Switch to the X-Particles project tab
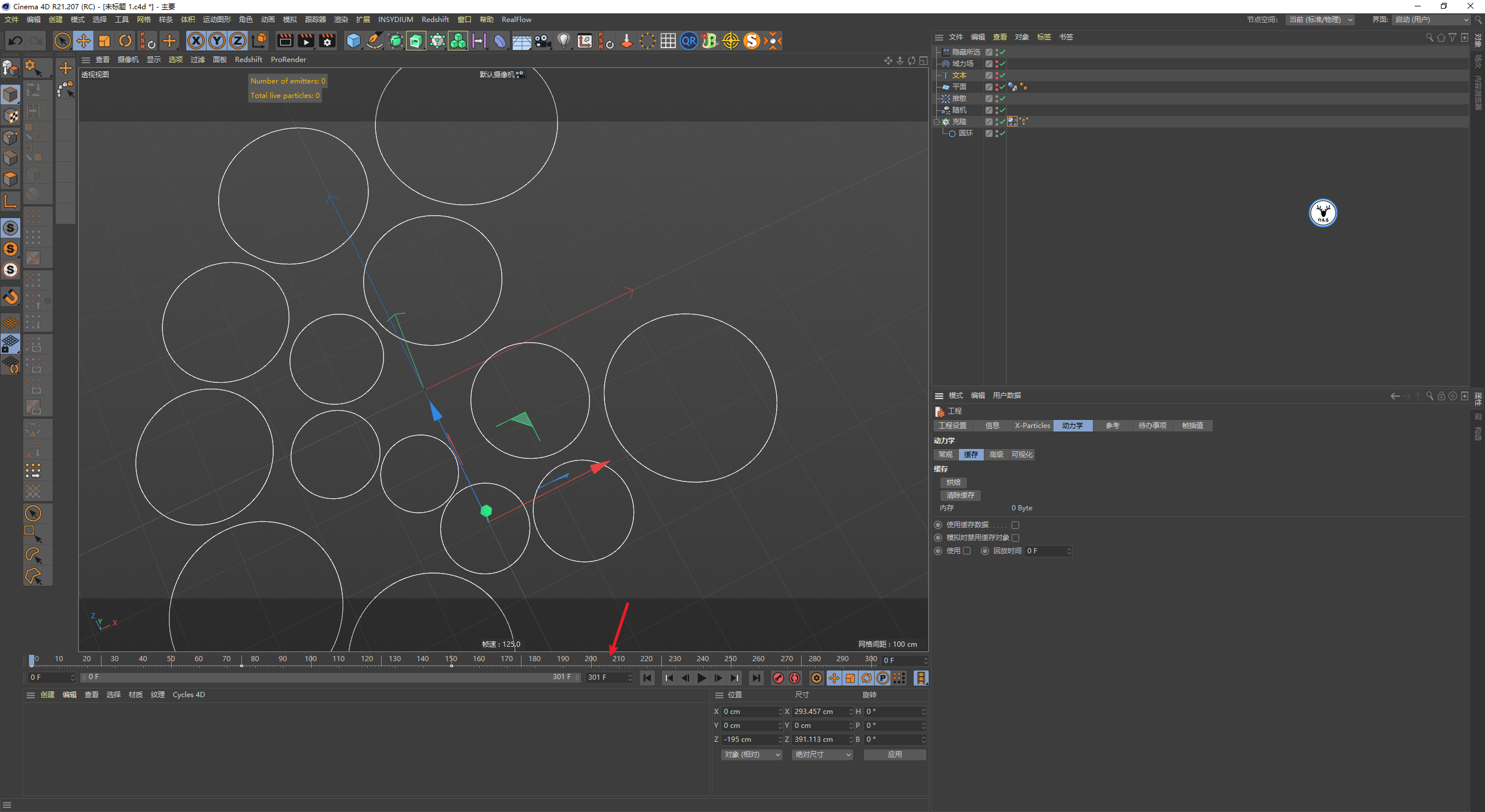 point(1032,426)
